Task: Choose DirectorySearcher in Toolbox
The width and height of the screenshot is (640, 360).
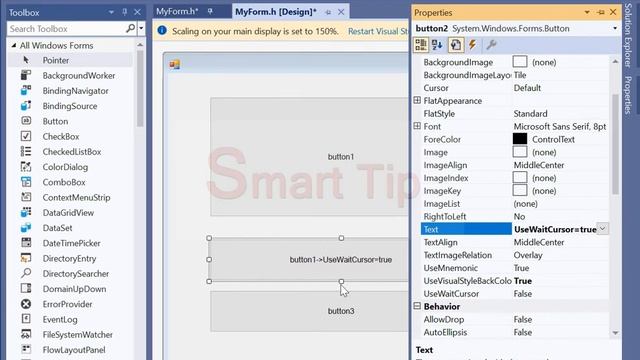Action: pyautogui.click(x=69, y=273)
